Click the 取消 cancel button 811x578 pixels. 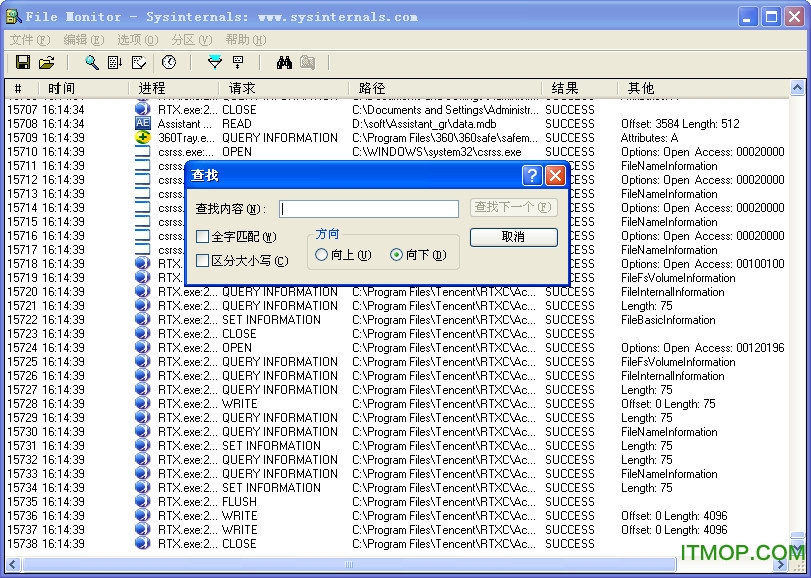514,237
